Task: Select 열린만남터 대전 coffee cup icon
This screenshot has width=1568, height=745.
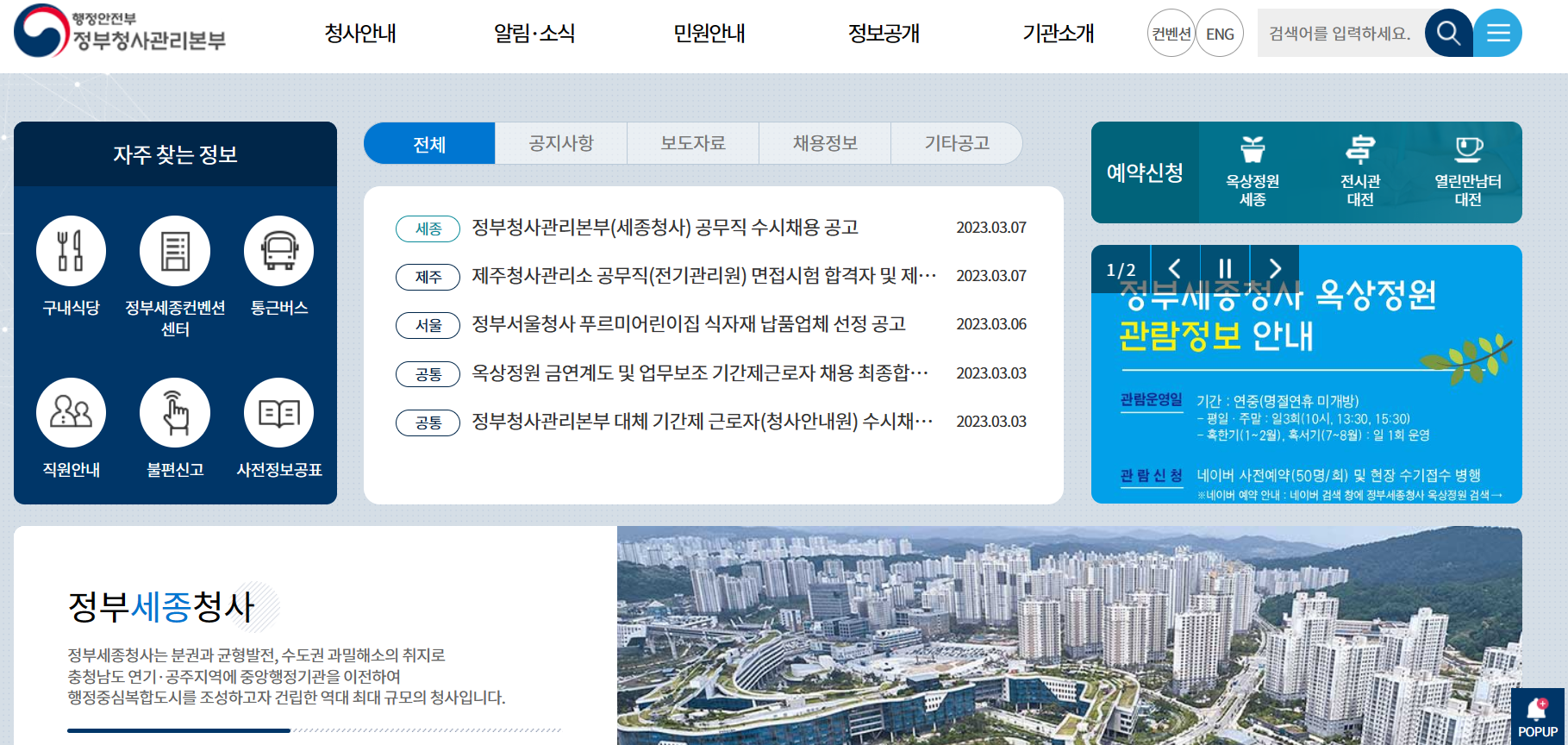Action: click(1468, 172)
